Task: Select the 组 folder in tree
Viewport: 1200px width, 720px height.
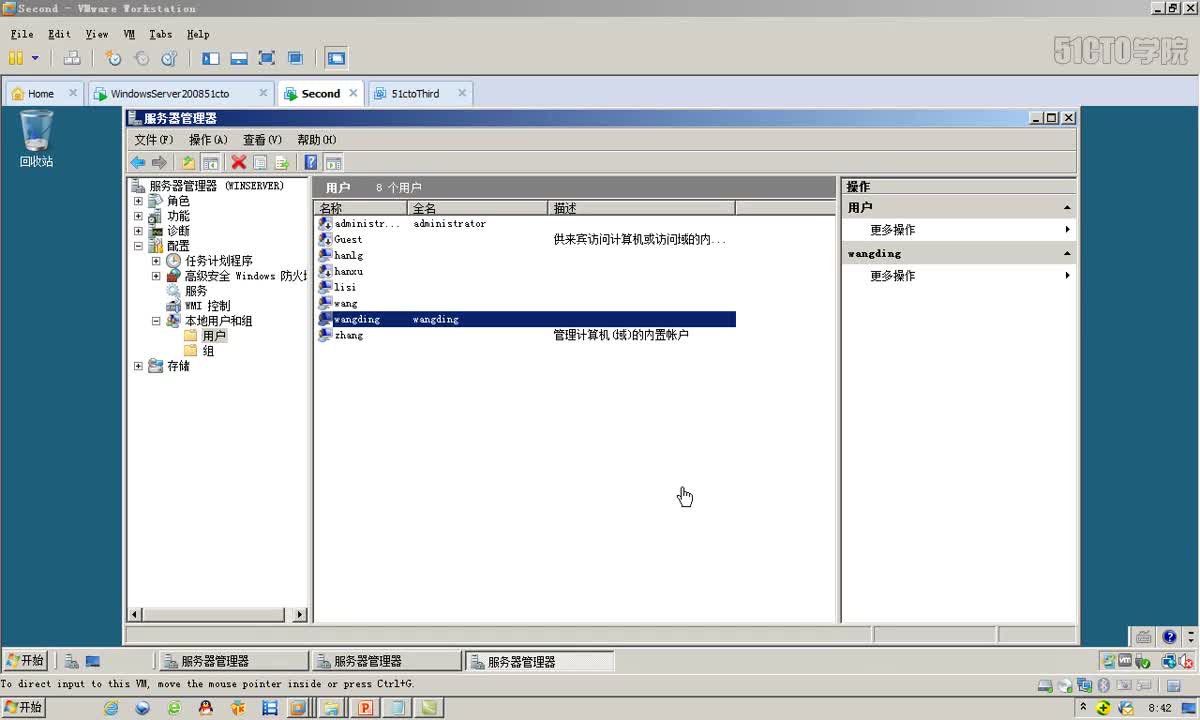Action: [x=208, y=351]
